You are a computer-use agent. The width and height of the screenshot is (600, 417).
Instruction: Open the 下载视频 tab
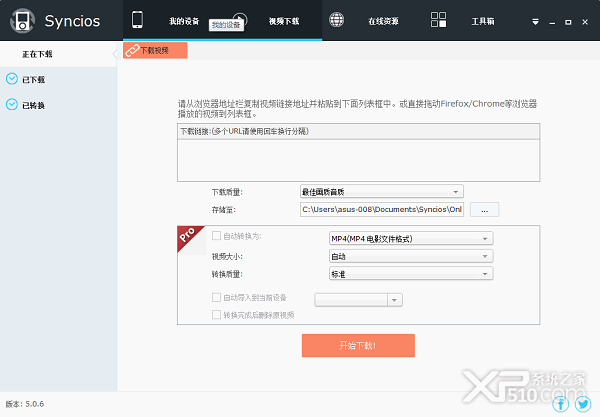155,50
